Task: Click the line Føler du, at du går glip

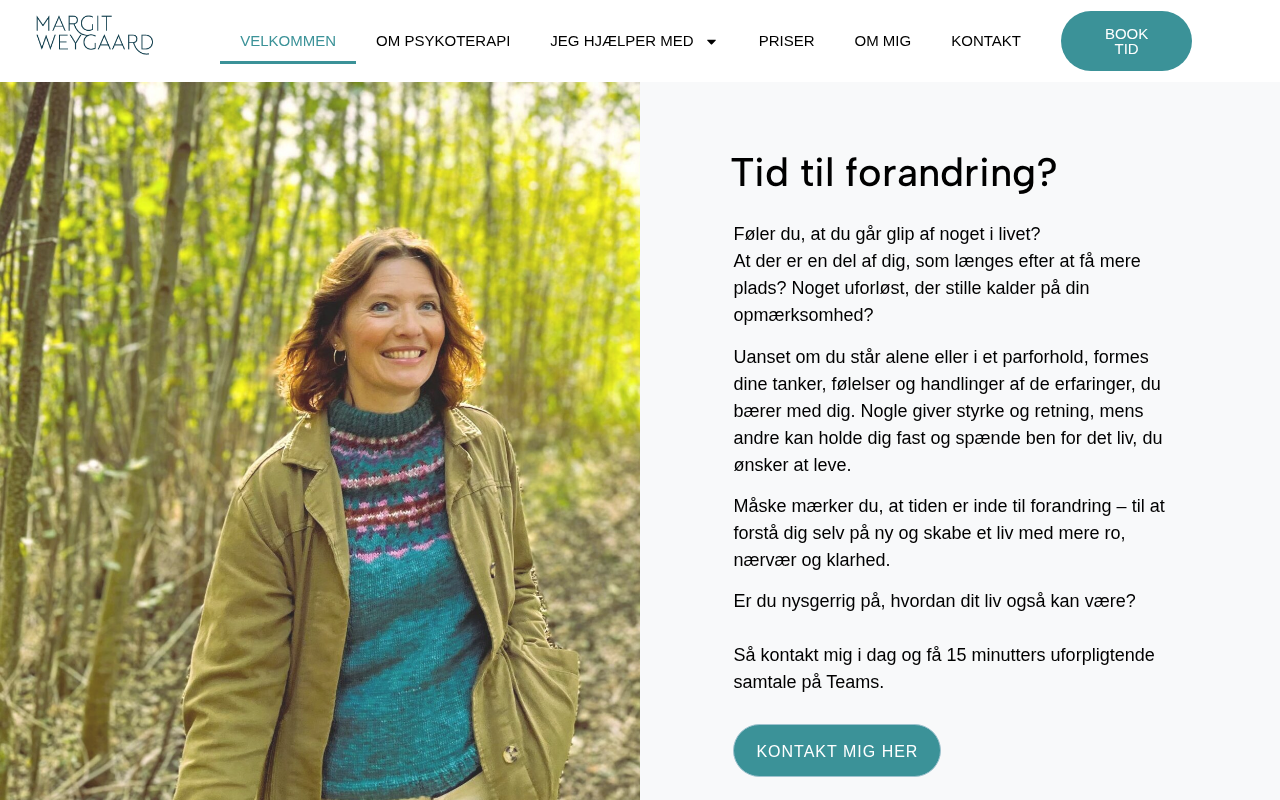Action: 887,234
